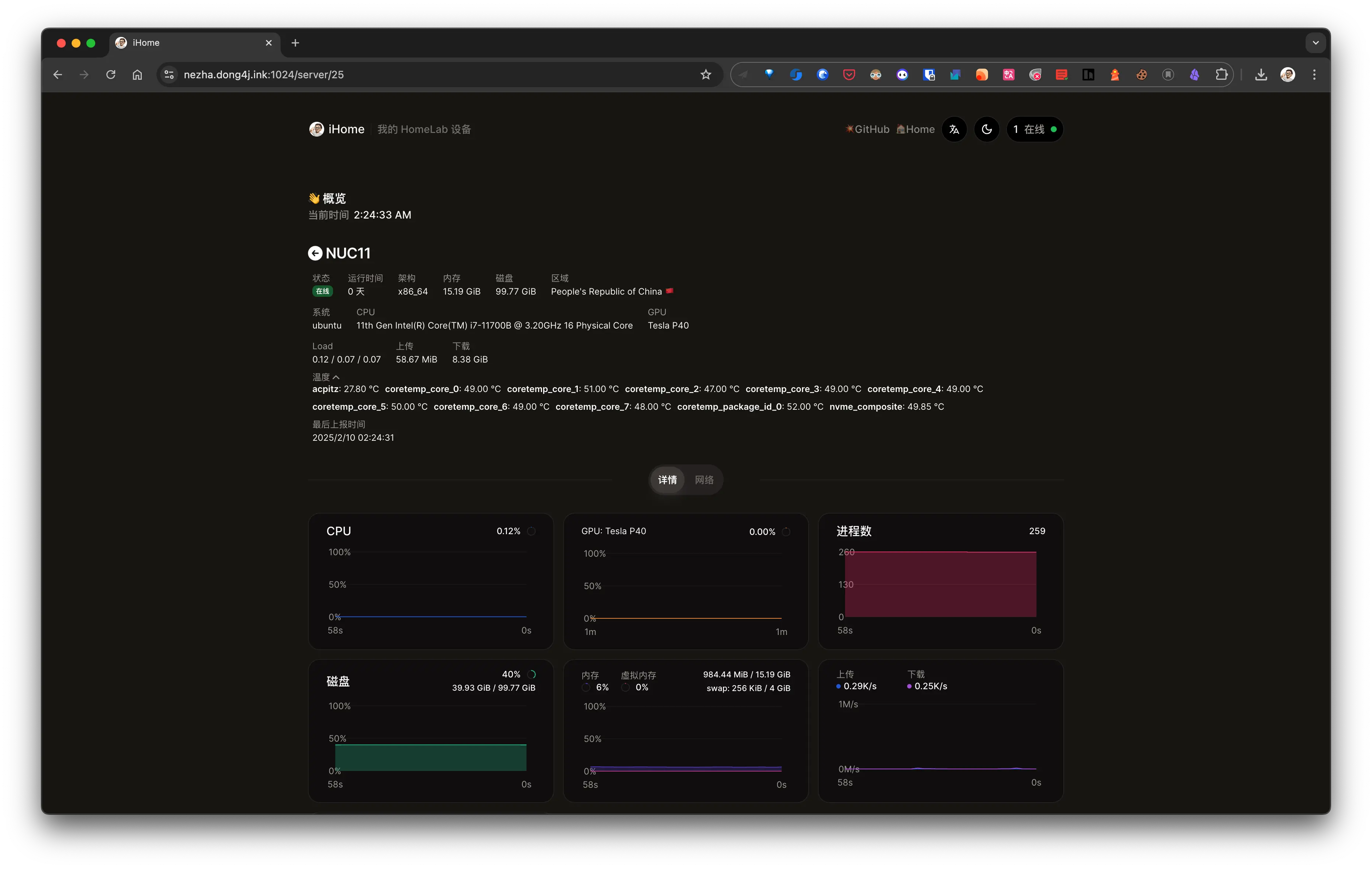
Task: Click the back arrow next to NUC11
Action: 315,253
